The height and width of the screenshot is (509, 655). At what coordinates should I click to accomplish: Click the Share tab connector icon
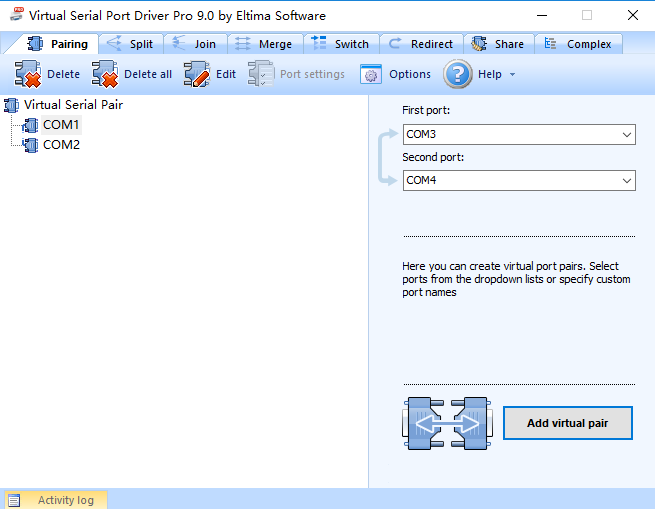click(479, 43)
